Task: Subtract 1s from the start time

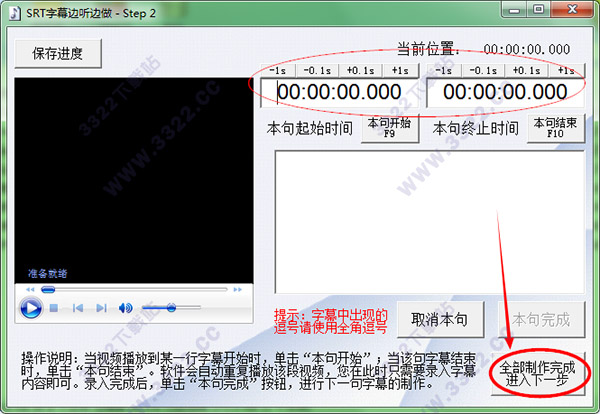Action: tap(278, 70)
